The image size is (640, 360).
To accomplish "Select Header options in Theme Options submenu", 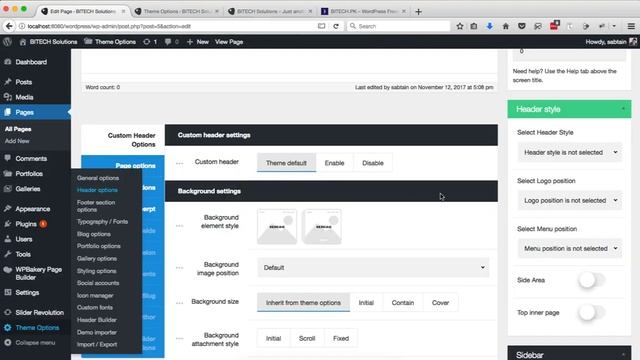I will click(97, 190).
